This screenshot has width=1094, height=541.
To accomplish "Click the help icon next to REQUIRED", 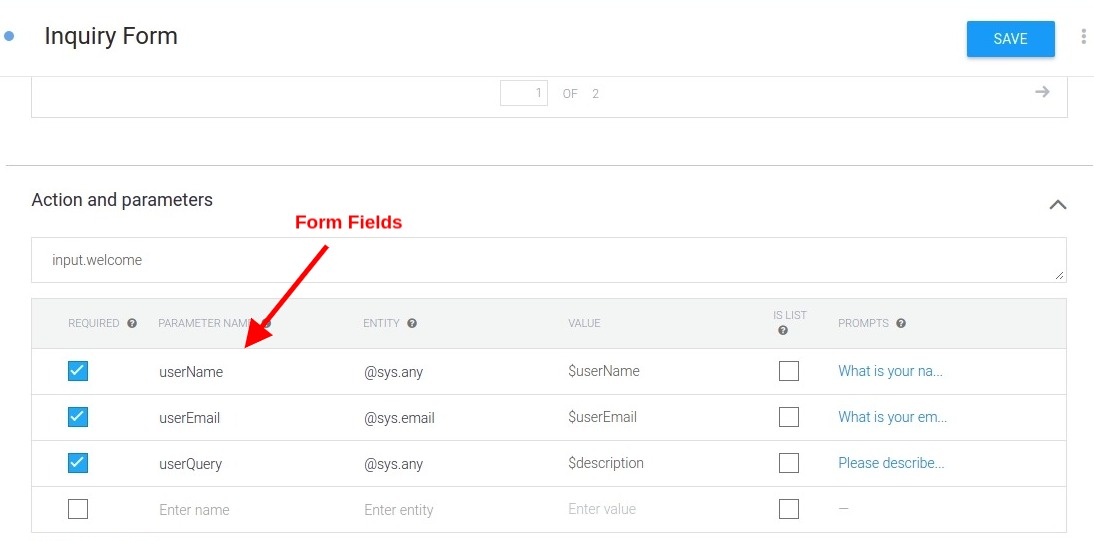I will (x=132, y=324).
